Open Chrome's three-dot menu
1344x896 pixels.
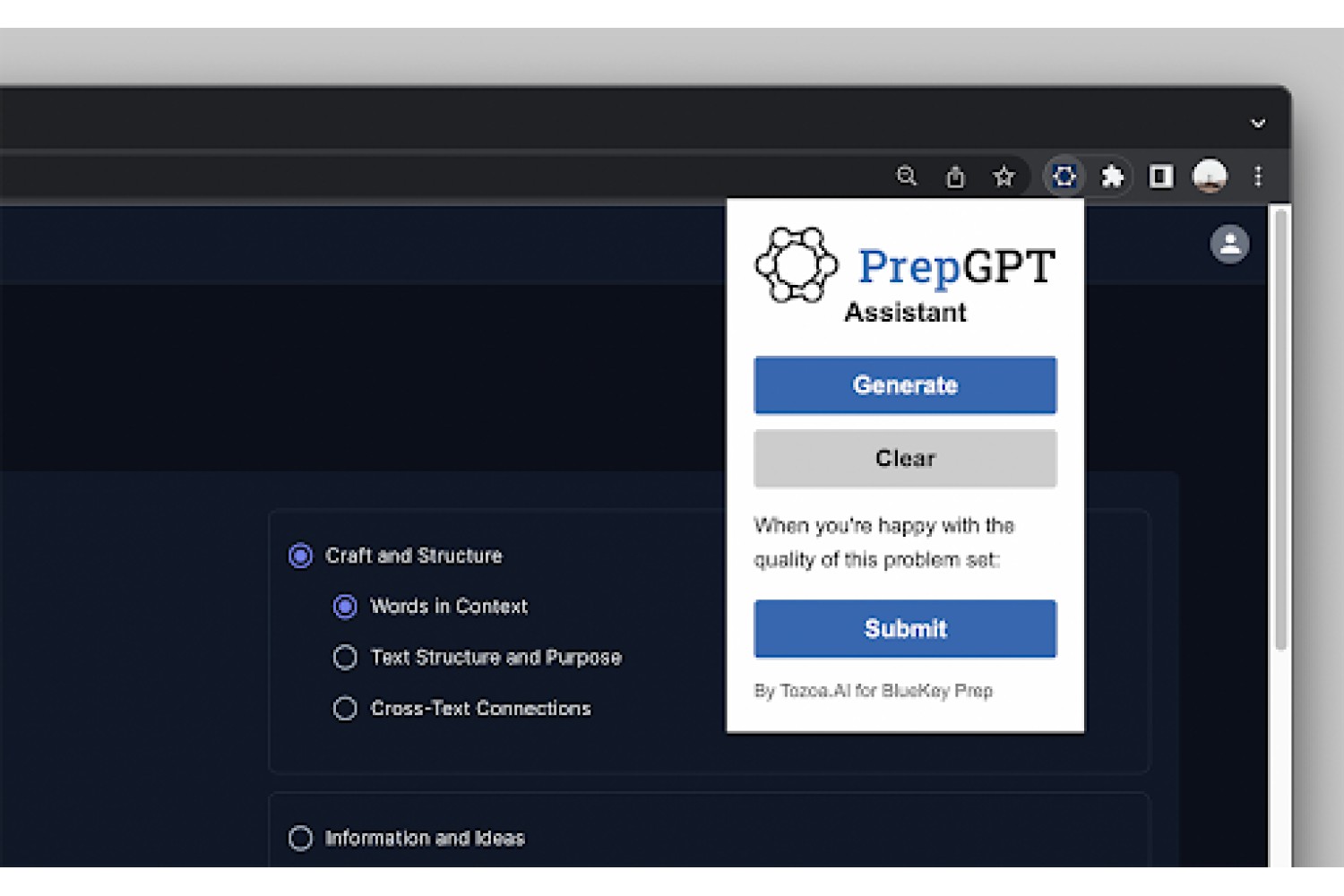[1258, 177]
